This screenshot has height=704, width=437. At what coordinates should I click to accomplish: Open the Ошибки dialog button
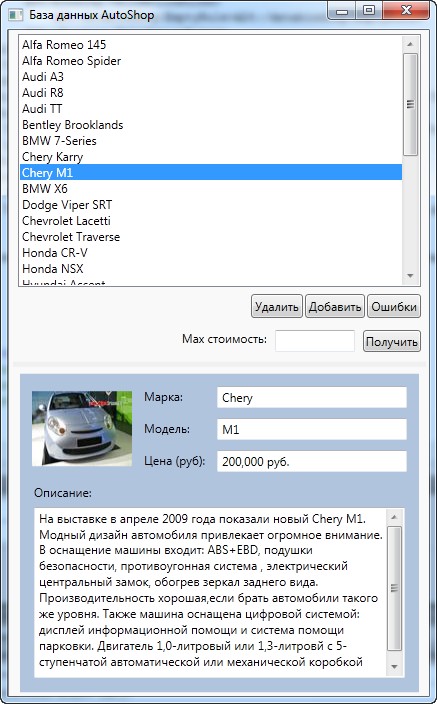394,307
